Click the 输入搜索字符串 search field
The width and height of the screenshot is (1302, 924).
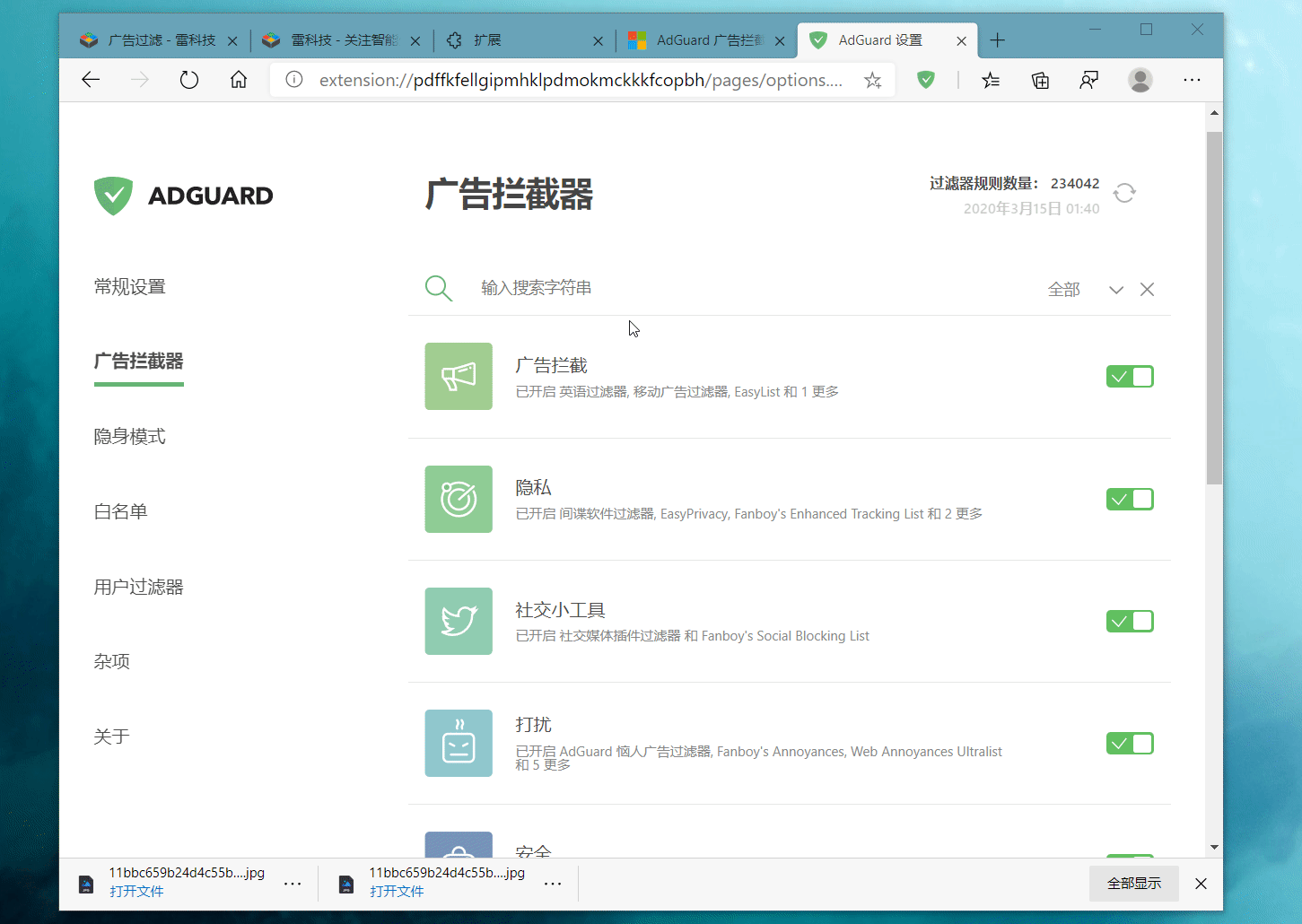(718, 288)
